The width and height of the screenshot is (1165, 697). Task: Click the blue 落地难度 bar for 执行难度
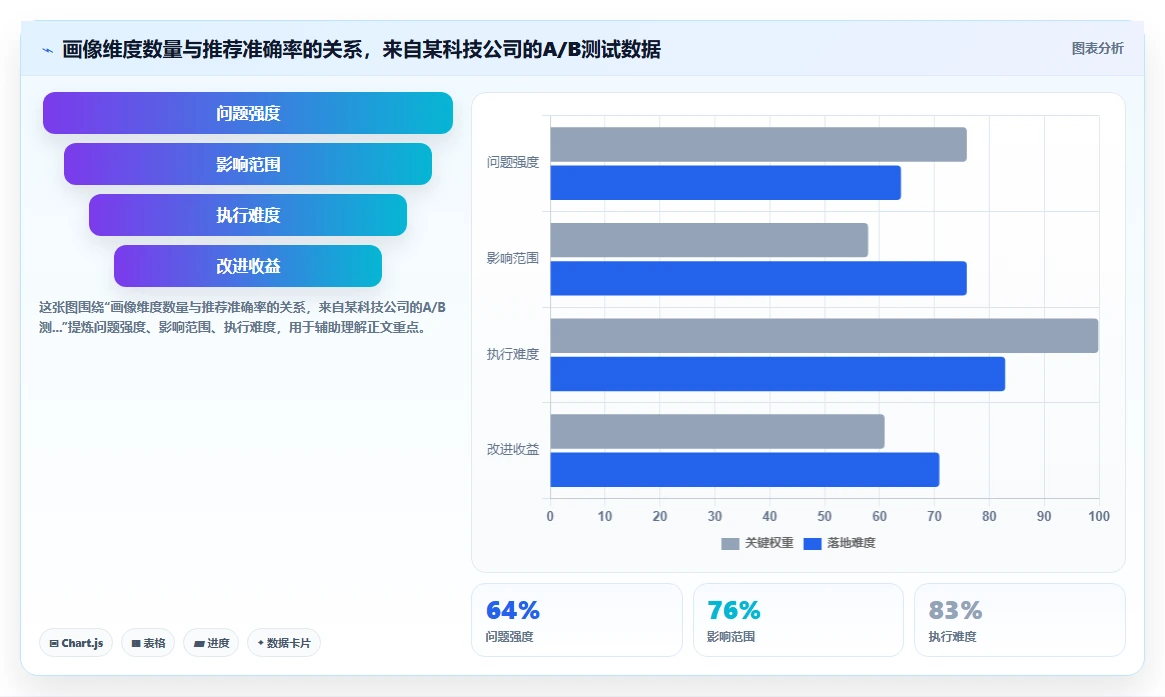click(777, 374)
